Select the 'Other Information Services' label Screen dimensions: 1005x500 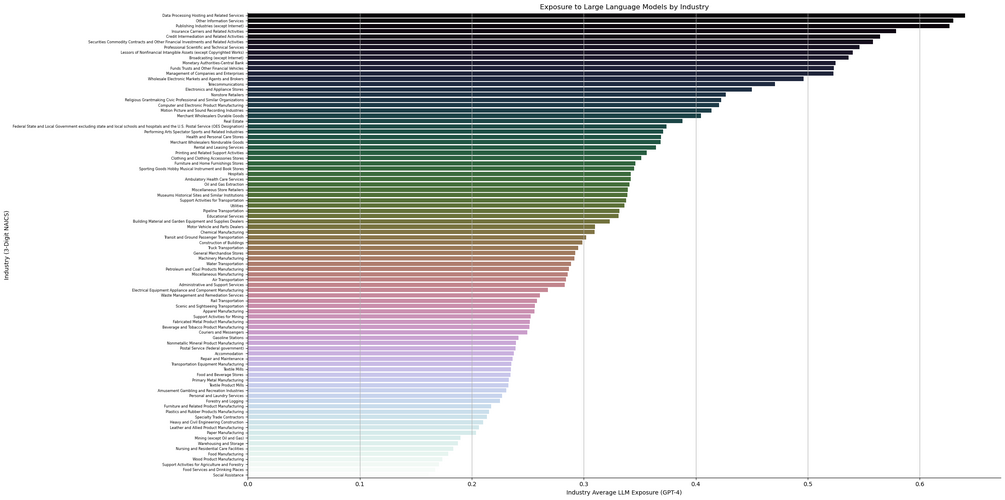click(220, 21)
